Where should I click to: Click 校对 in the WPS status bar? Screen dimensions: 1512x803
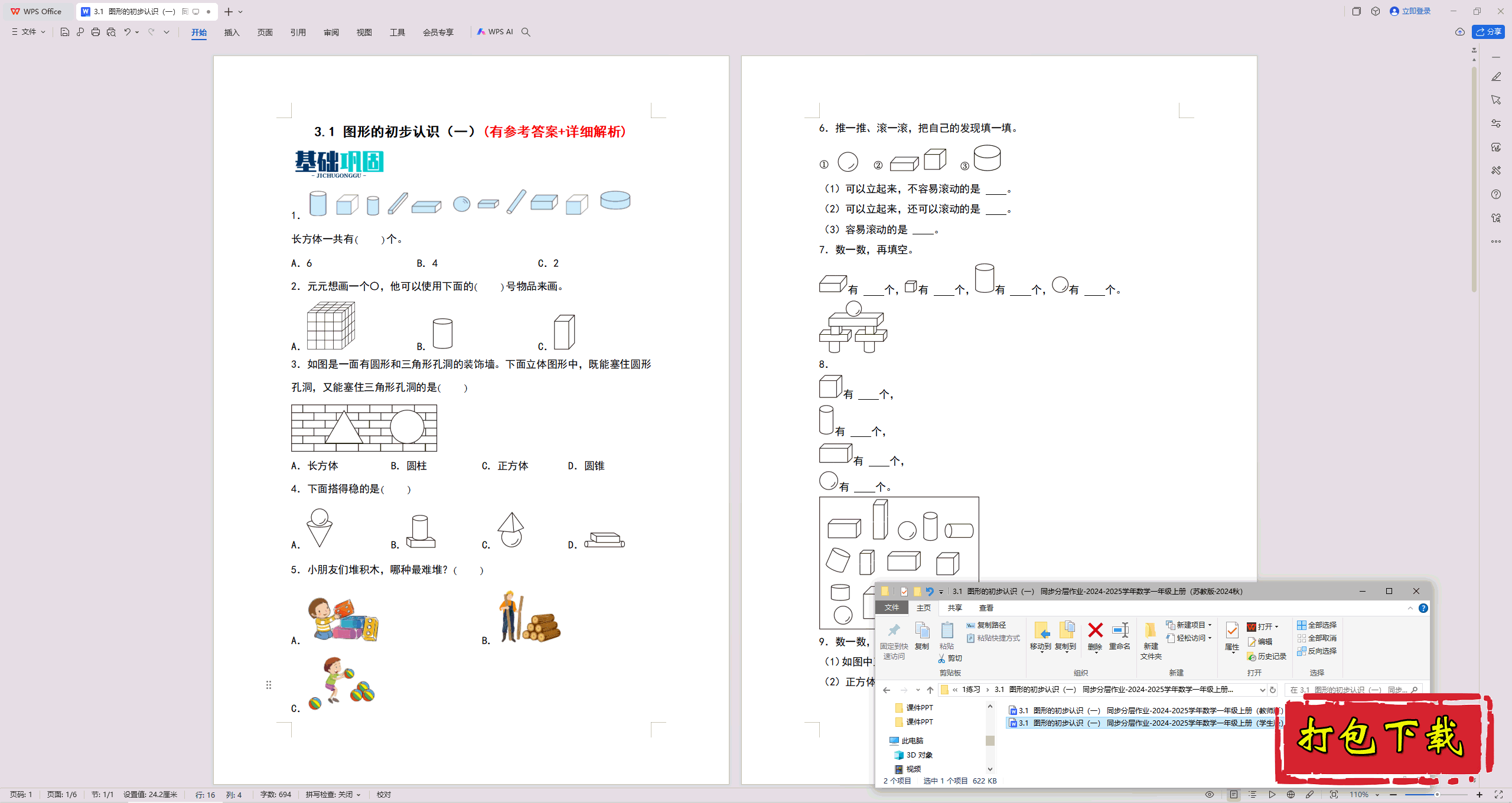(384, 795)
